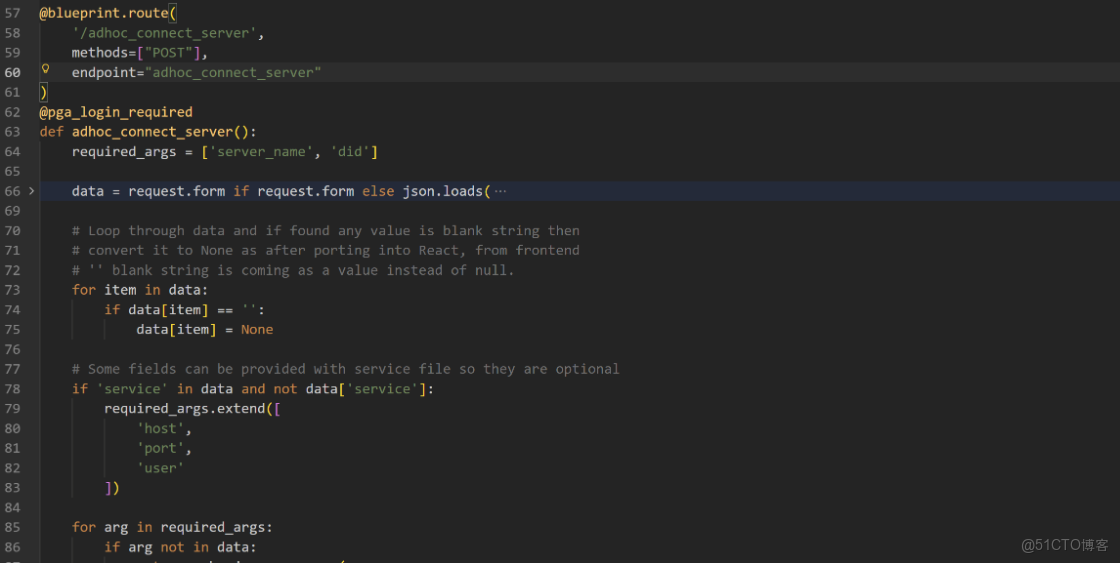Click the 51CTO watermark logo
The width and height of the screenshot is (1120, 563).
pyautogui.click(x=1065, y=545)
